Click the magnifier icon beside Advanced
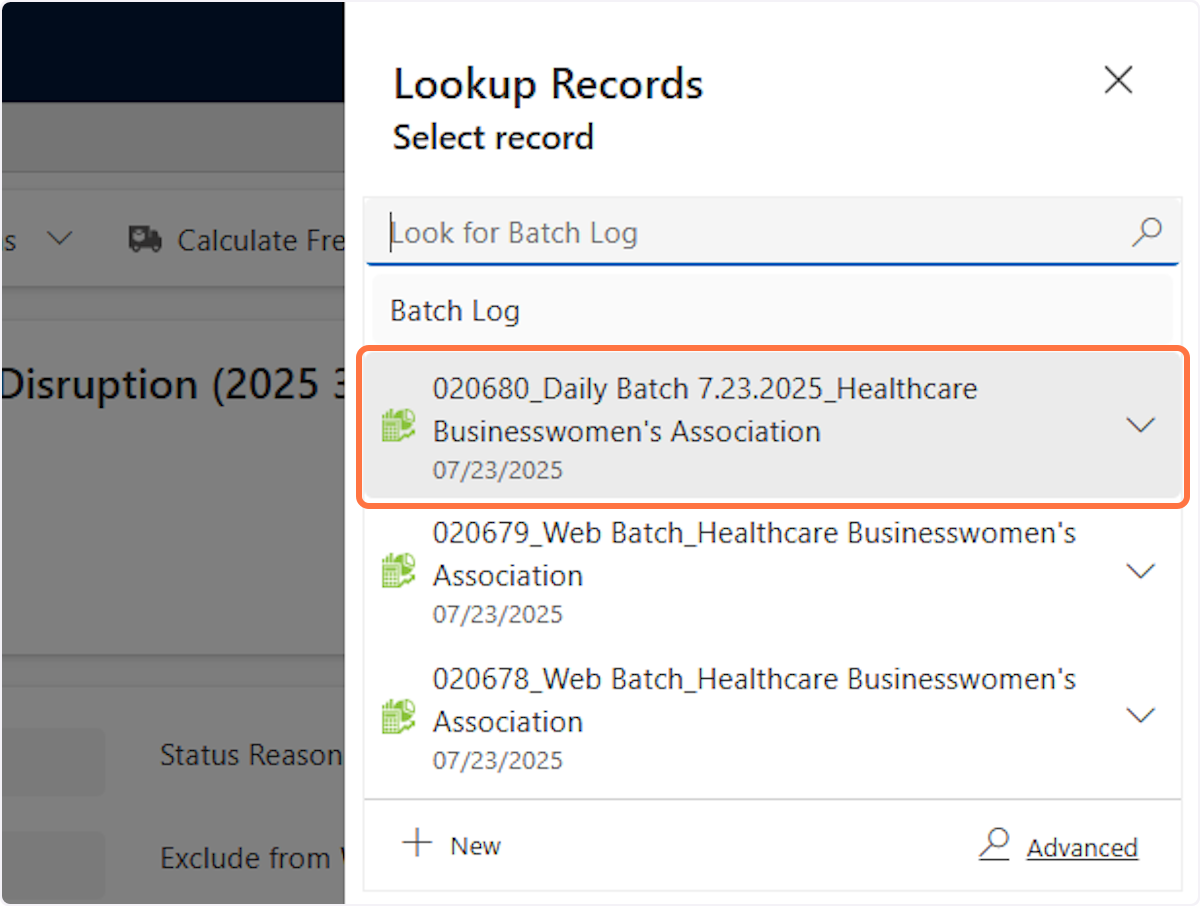The image size is (1200, 906). pos(994,845)
